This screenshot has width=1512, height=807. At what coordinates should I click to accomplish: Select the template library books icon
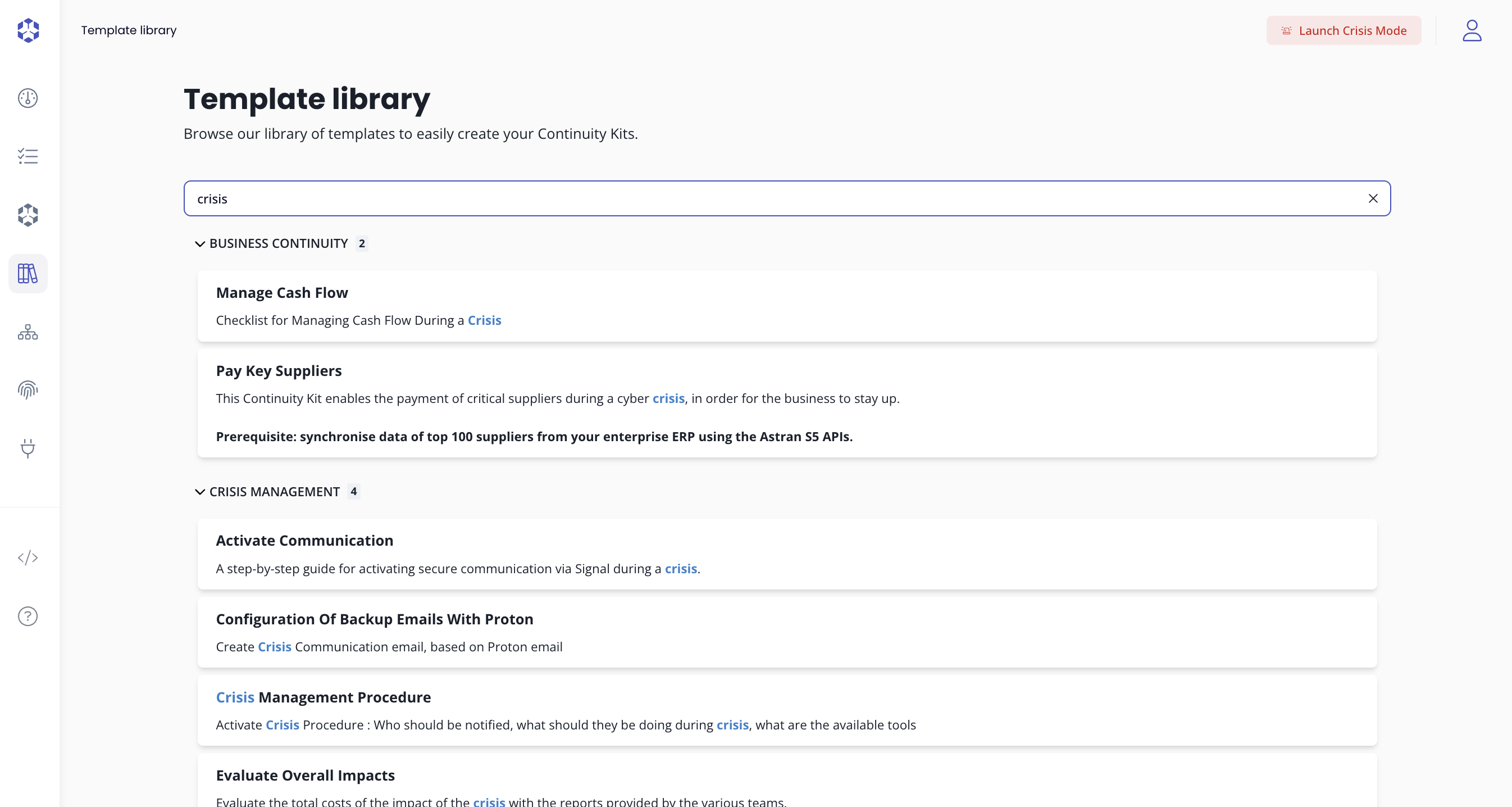pyautogui.click(x=28, y=274)
